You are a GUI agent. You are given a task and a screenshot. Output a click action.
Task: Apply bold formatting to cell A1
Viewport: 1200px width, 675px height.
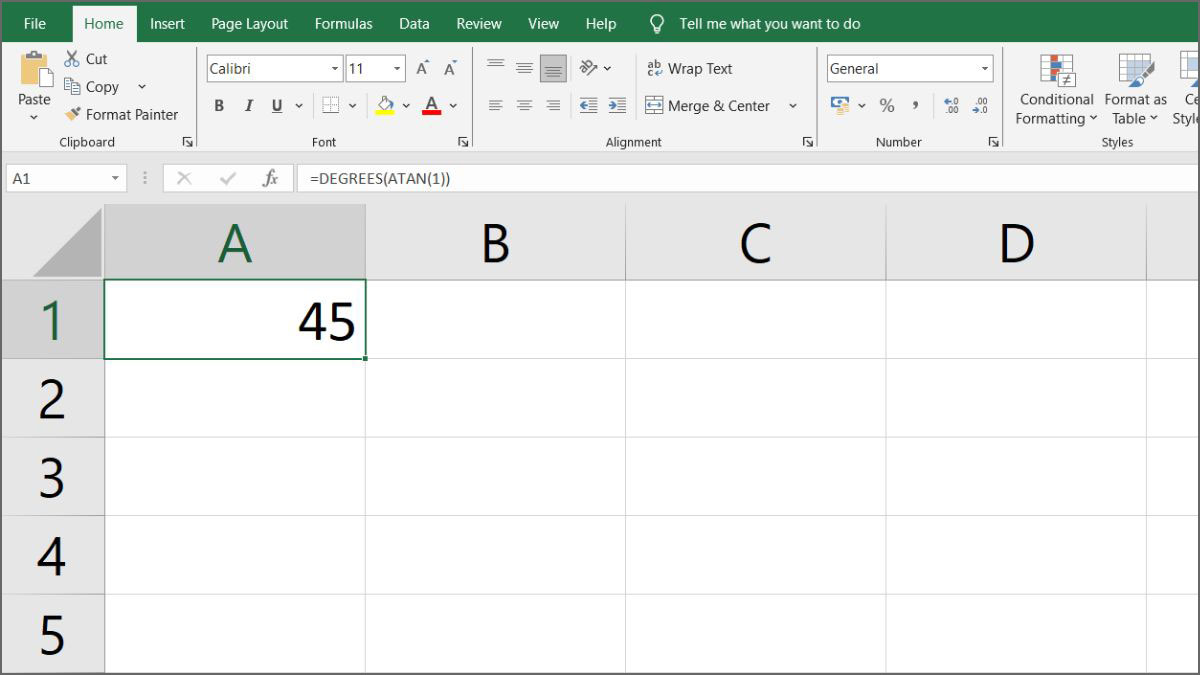(219, 105)
